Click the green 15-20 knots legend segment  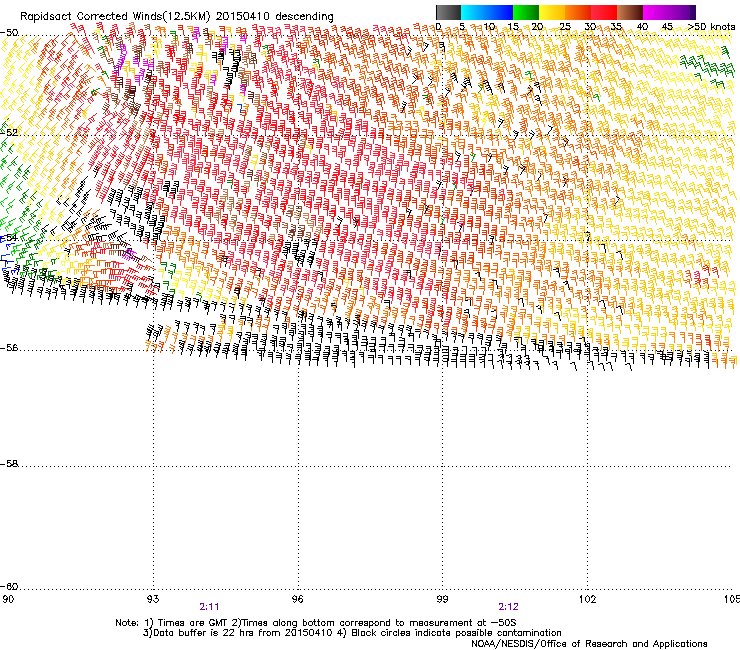coord(526,12)
